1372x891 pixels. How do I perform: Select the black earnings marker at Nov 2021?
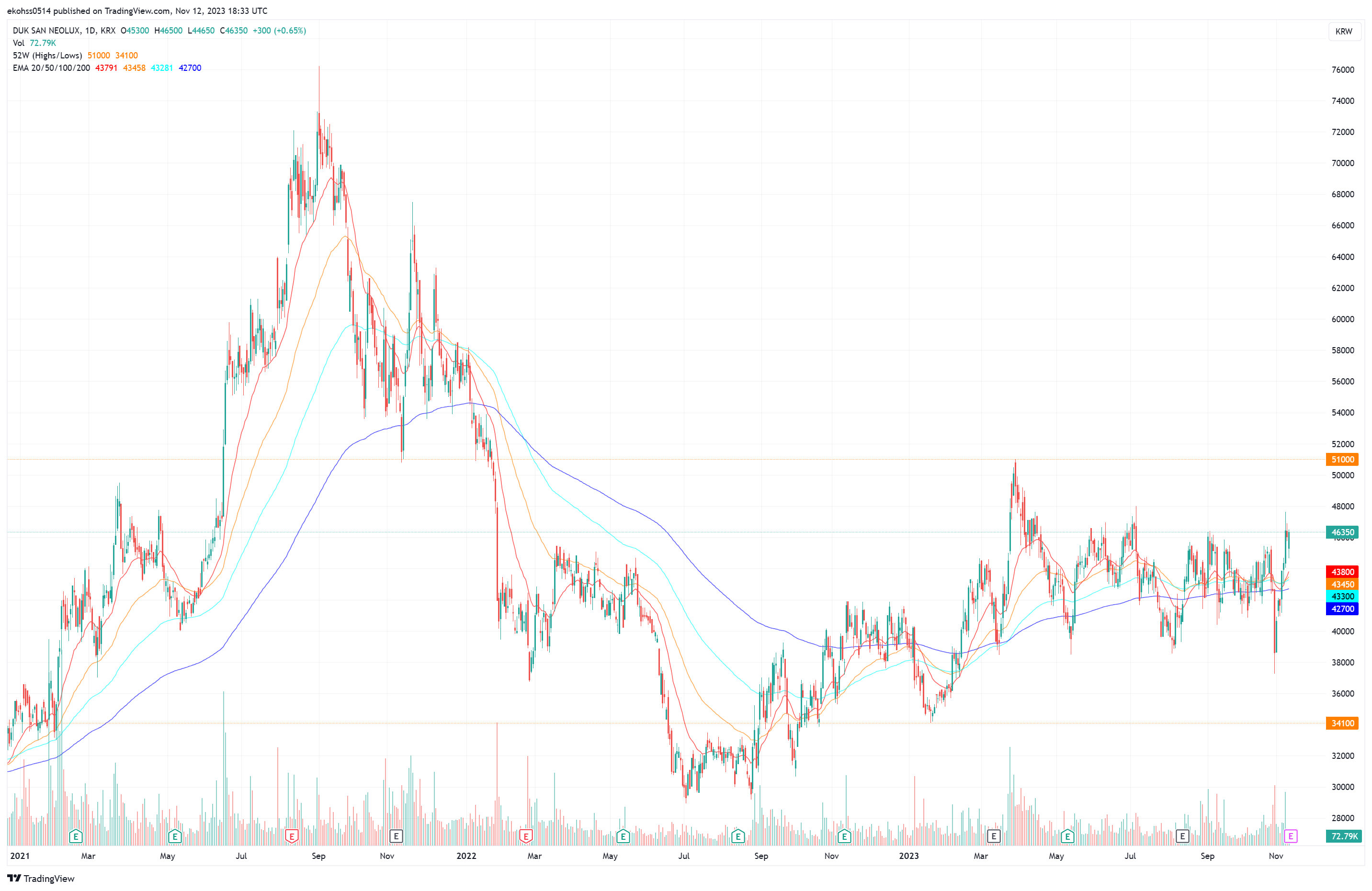tap(396, 835)
